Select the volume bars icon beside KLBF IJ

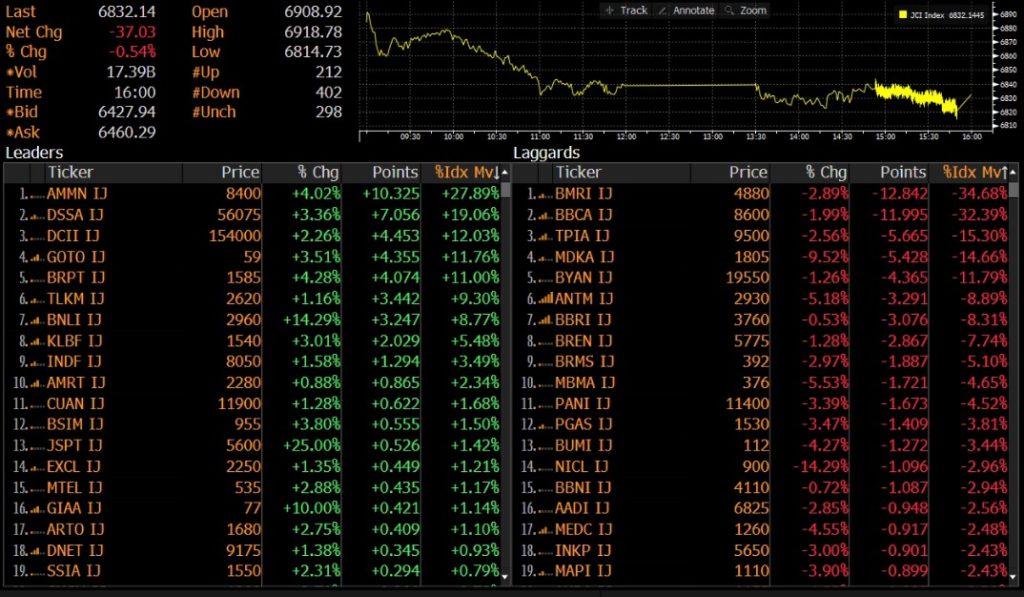[37, 342]
